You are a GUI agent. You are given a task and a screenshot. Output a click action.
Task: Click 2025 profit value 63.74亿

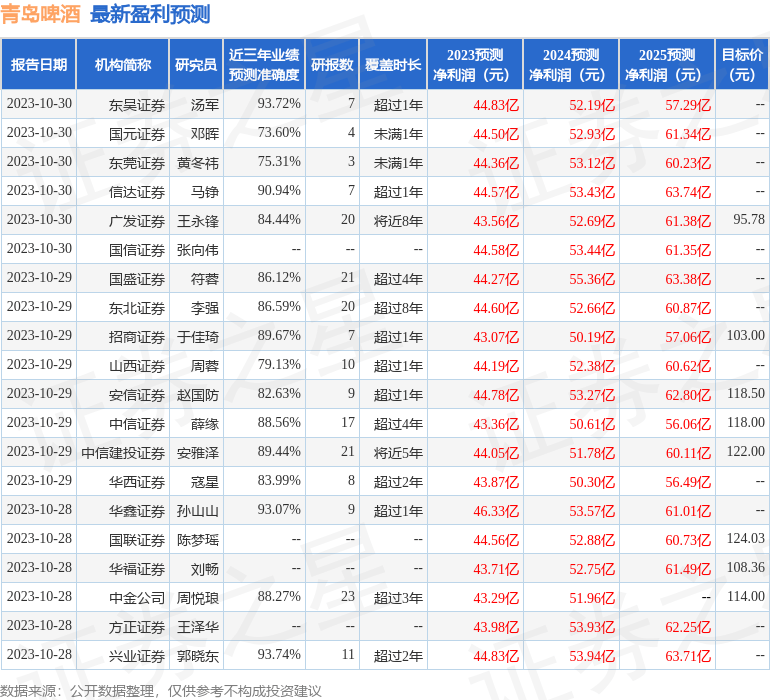688,192
